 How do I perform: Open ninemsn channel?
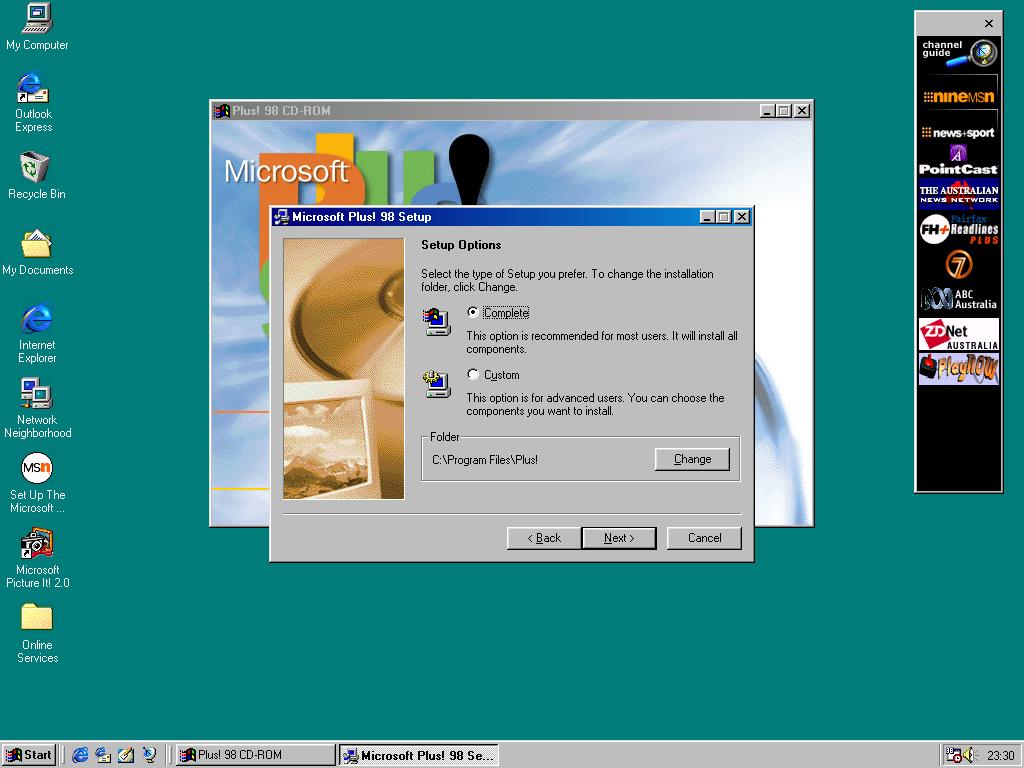959,97
